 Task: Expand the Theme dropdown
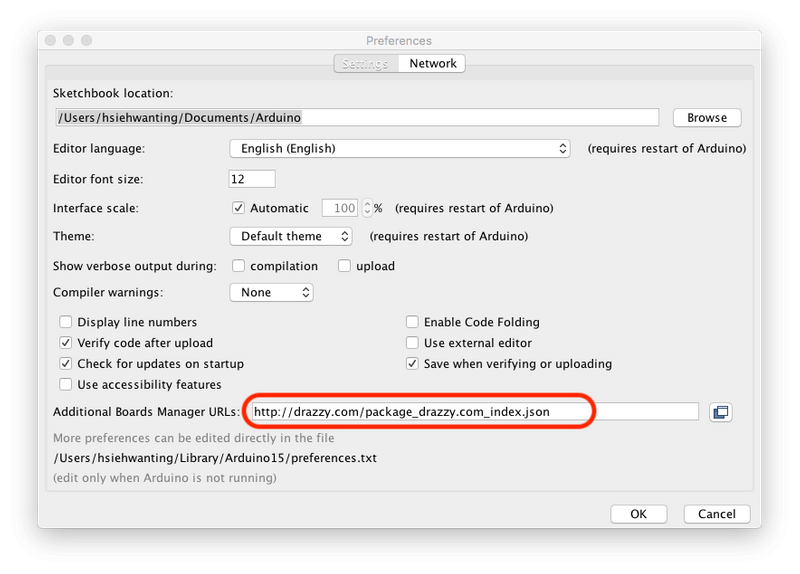(290, 237)
